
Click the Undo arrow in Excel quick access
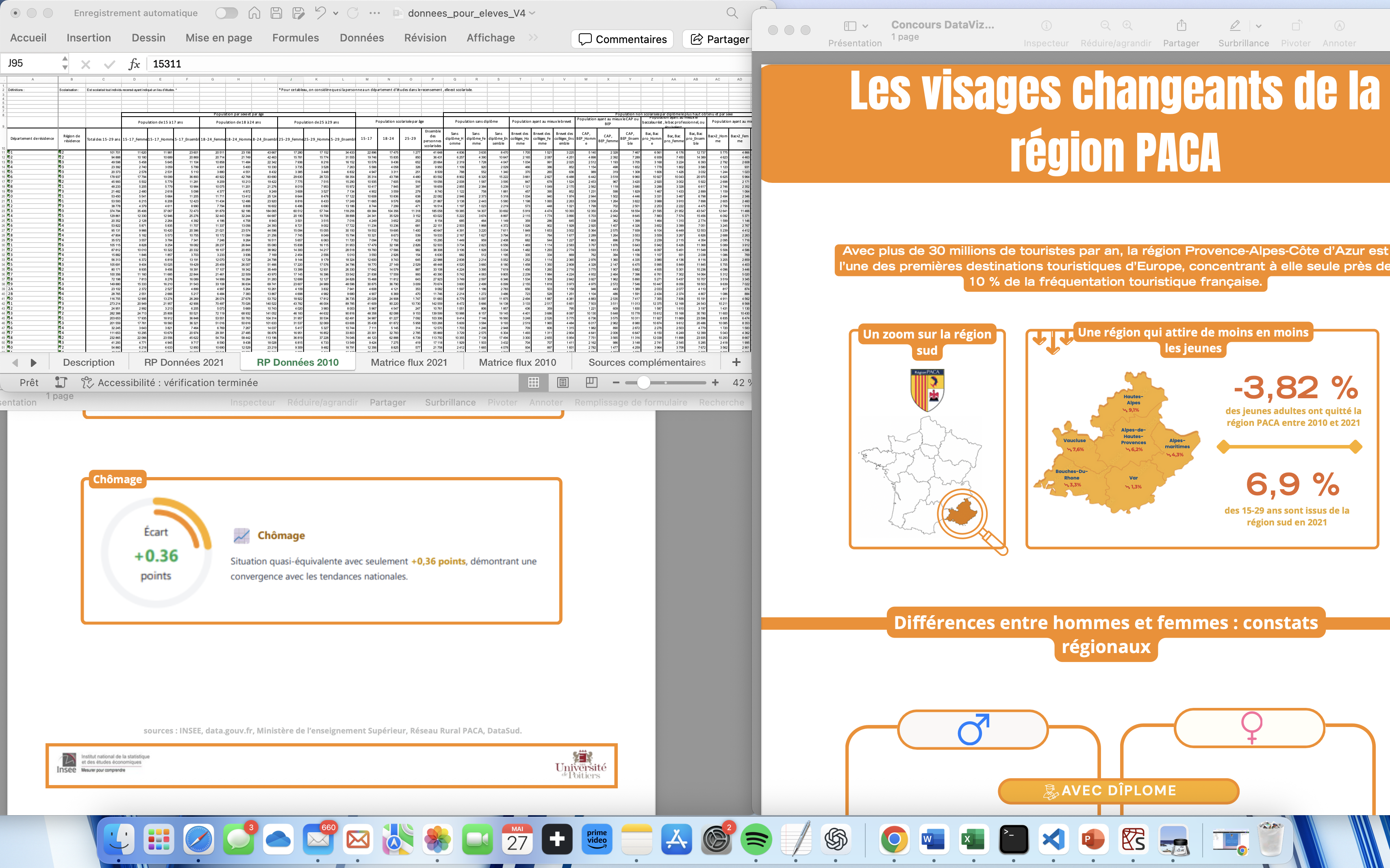(321, 13)
